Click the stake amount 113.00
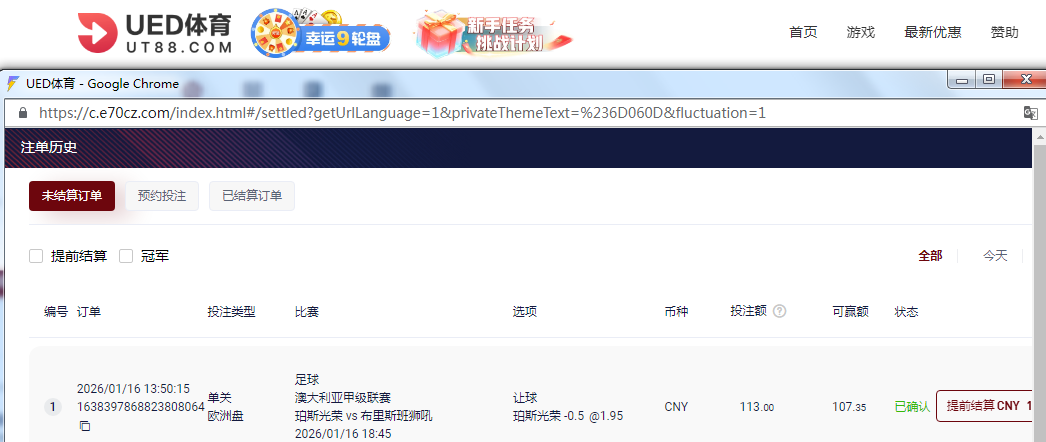The width and height of the screenshot is (1046, 442). tap(757, 407)
